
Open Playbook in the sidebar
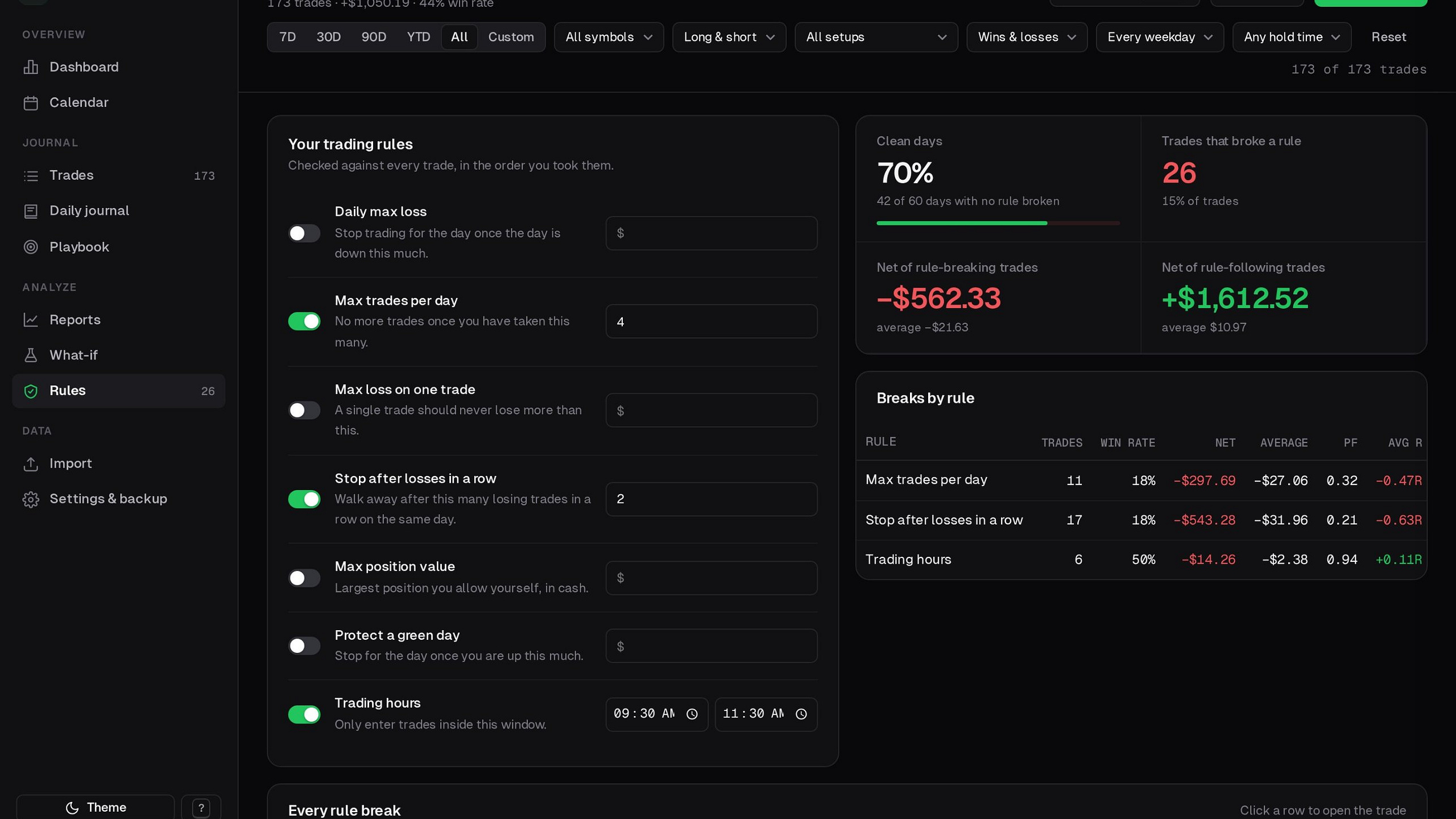[x=118, y=247]
